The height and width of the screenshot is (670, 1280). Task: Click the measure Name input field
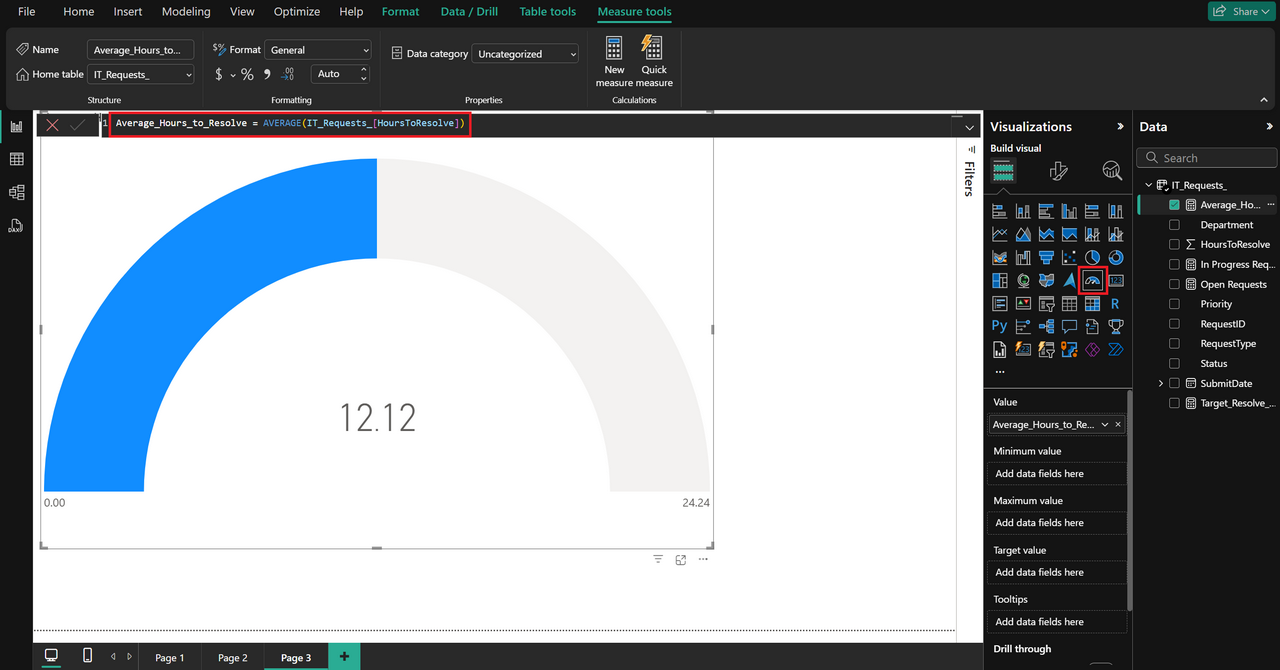click(x=141, y=50)
